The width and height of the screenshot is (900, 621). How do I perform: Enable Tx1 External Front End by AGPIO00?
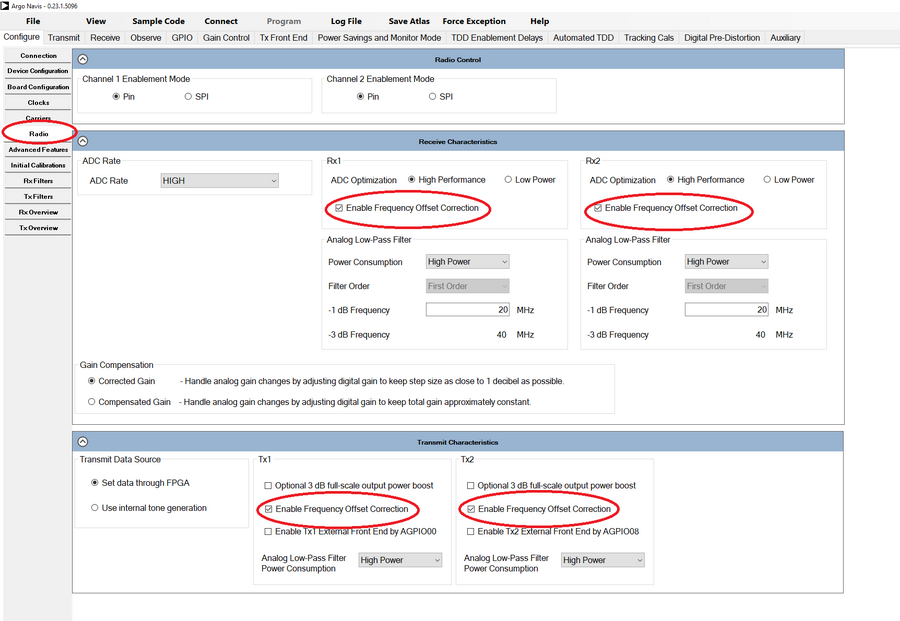point(266,531)
